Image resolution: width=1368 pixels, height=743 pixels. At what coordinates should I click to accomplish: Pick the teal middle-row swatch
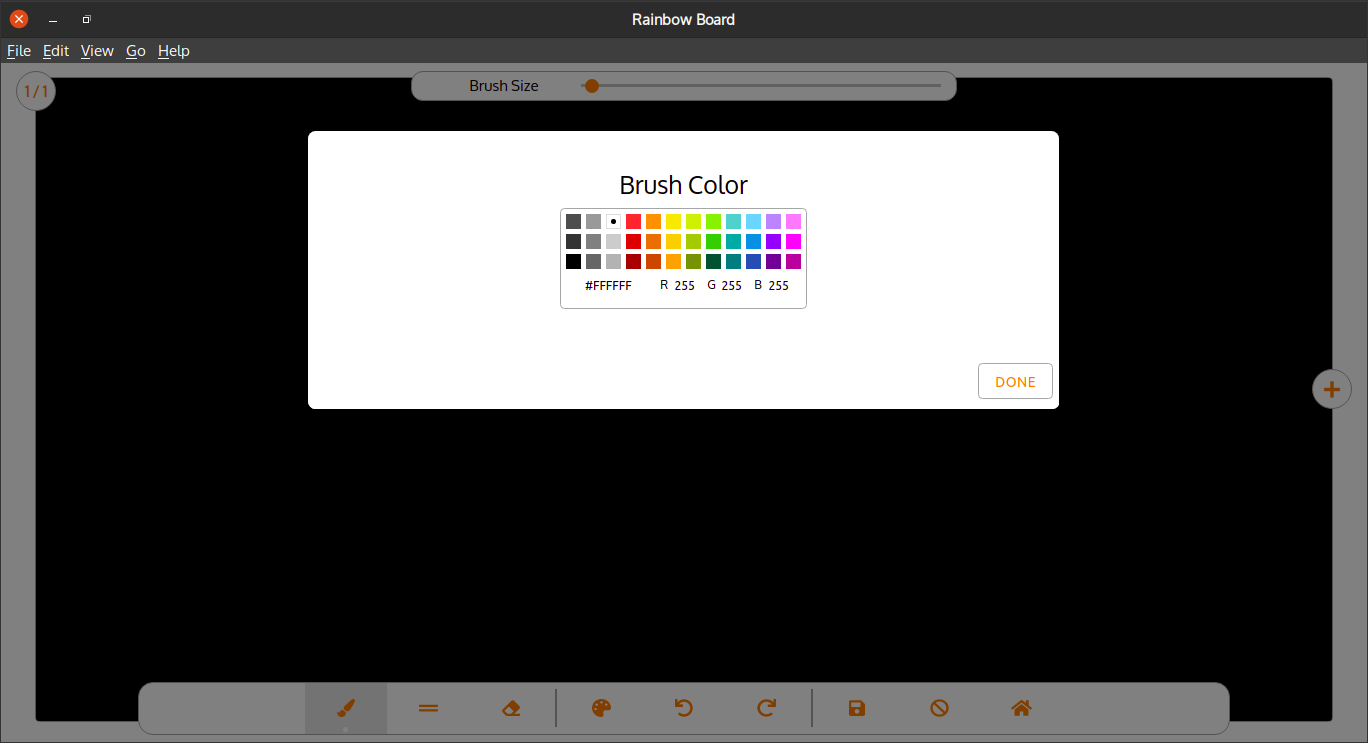tap(733, 241)
